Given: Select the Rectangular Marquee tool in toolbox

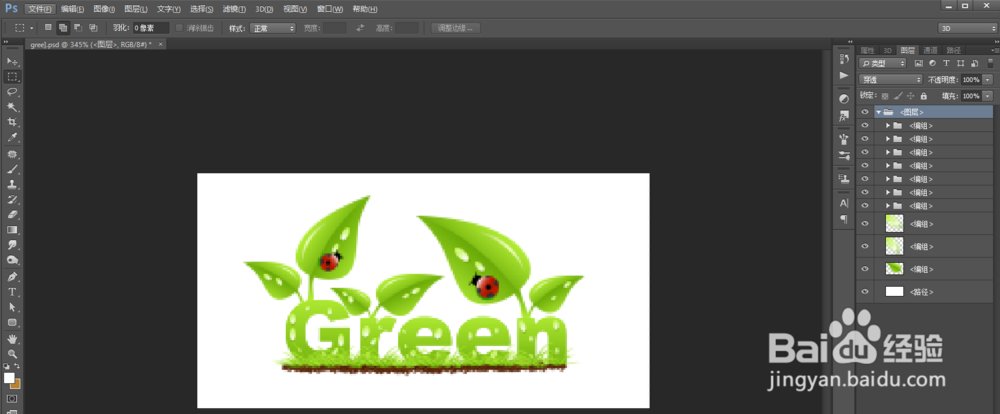Looking at the screenshot, I should pyautogui.click(x=12, y=77).
